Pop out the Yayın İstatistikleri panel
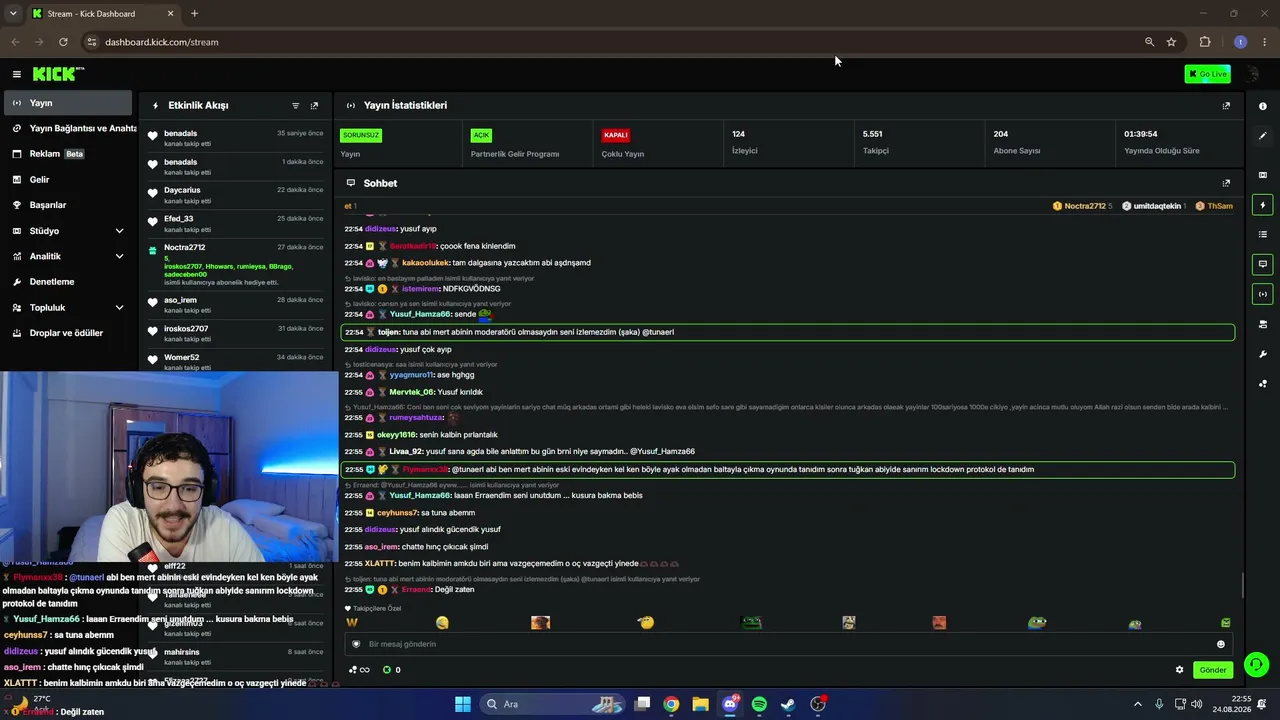1280x720 pixels. tap(1226, 106)
